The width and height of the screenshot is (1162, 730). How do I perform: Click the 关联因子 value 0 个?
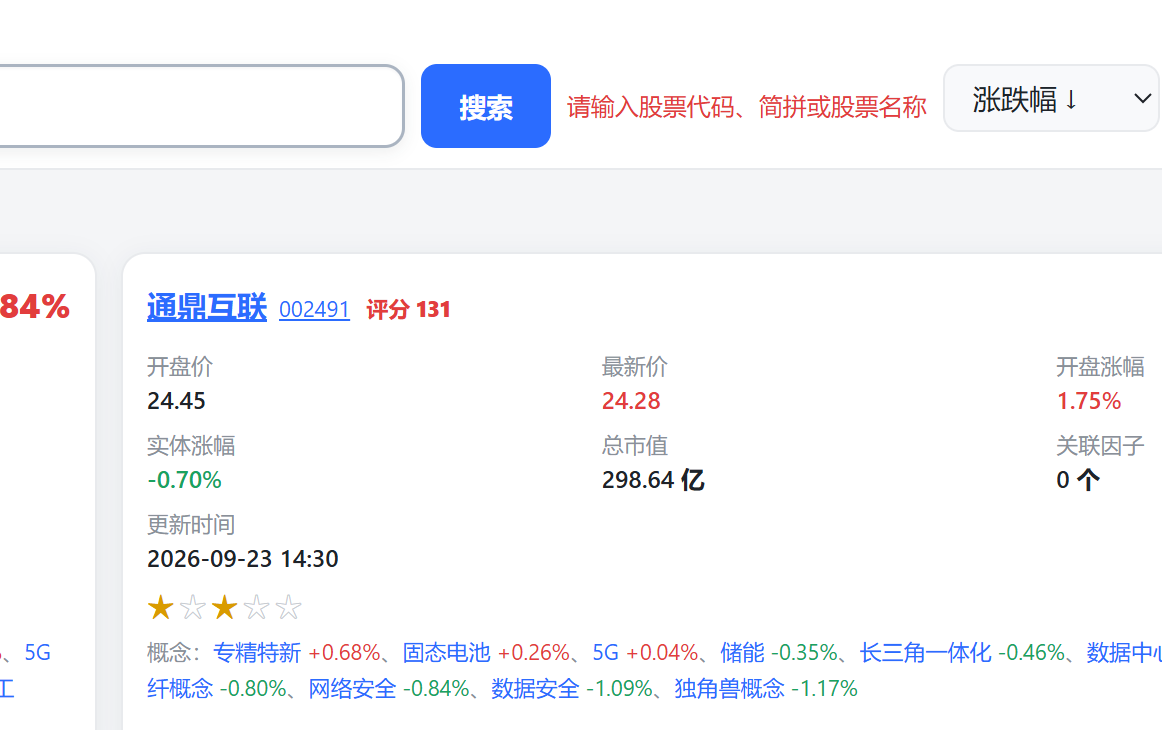pyautogui.click(x=1078, y=480)
